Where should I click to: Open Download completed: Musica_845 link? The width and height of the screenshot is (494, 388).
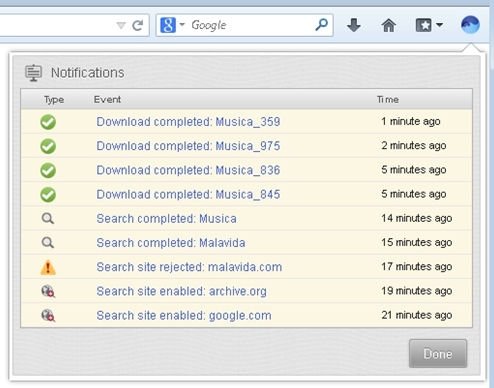tap(188, 194)
